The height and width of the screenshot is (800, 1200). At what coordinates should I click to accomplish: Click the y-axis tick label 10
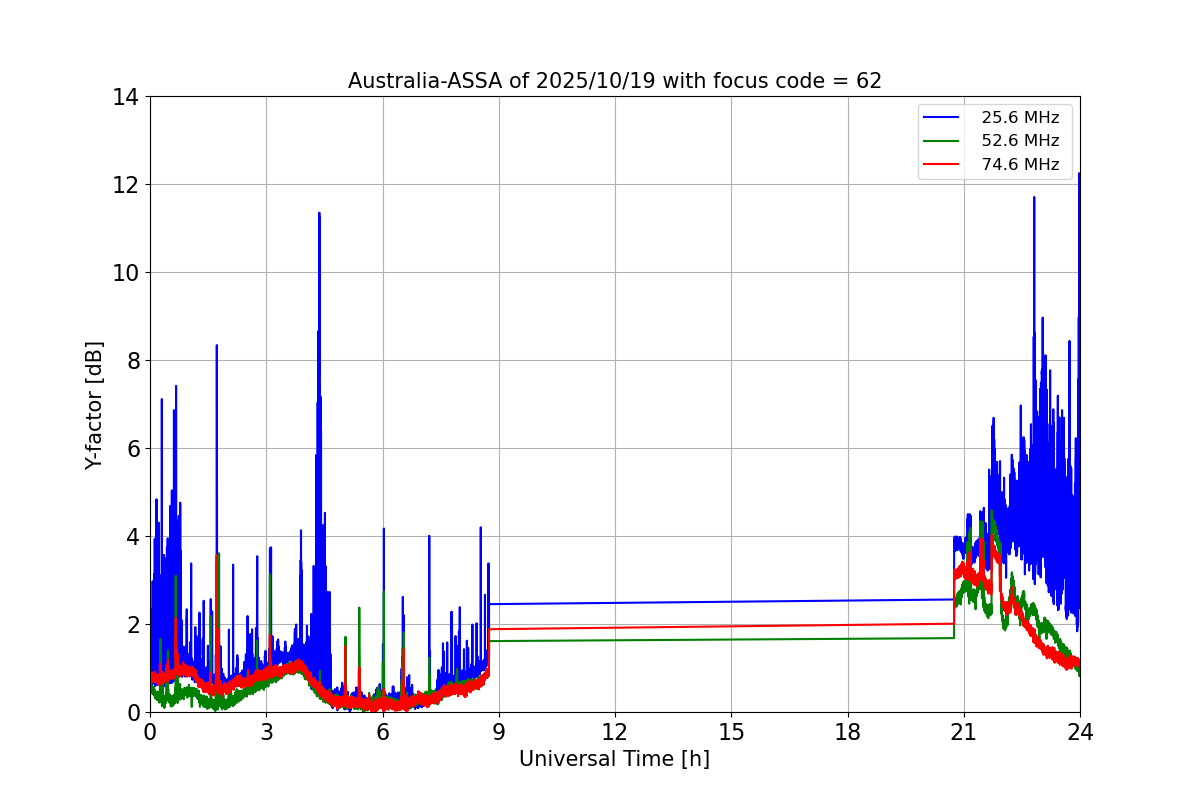126,273
